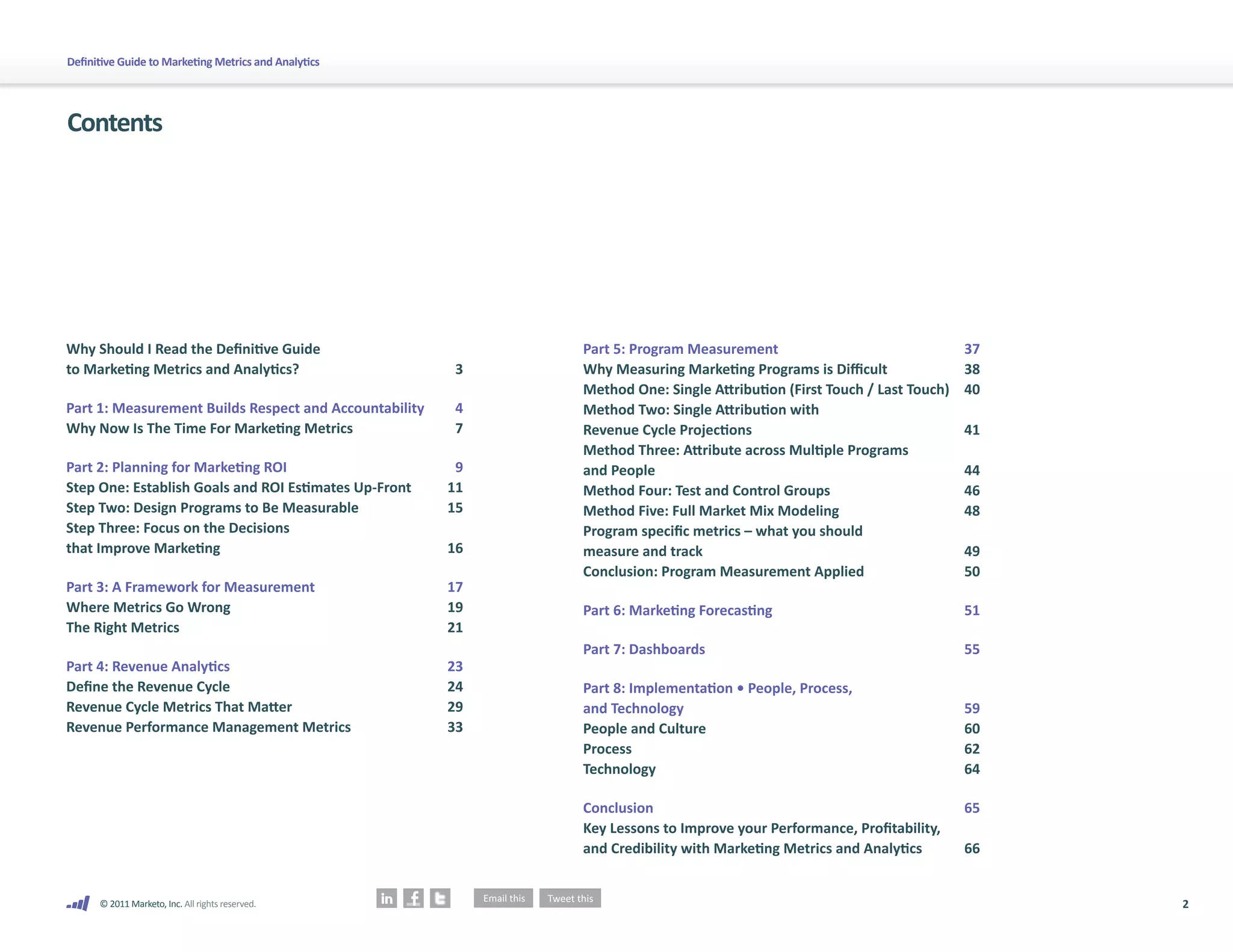Jump to Part 3: A Framework for Measurement

click(x=190, y=587)
